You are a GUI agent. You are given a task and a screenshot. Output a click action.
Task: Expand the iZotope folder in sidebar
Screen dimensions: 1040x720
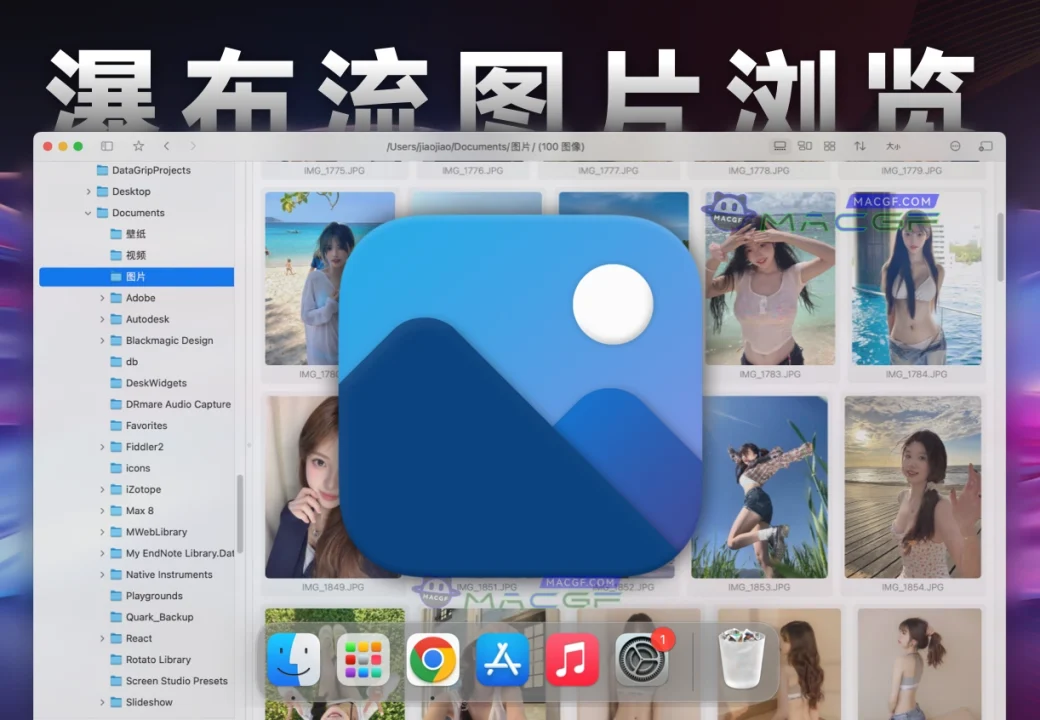click(x=101, y=489)
